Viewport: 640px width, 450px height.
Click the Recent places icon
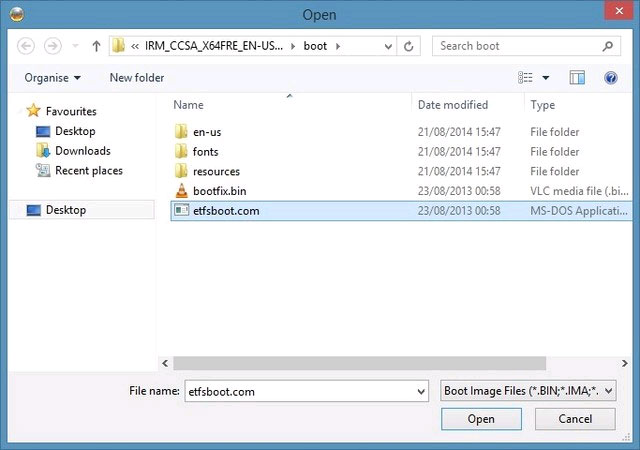(x=43, y=170)
